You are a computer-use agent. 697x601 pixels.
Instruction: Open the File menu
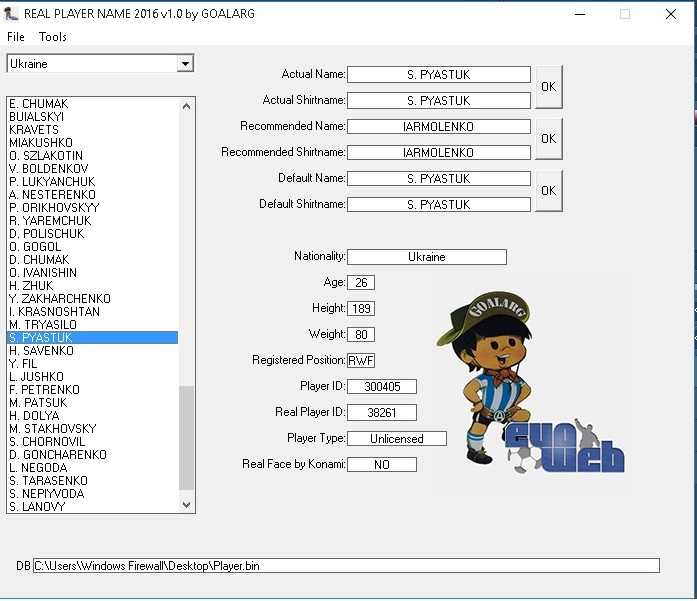[16, 36]
